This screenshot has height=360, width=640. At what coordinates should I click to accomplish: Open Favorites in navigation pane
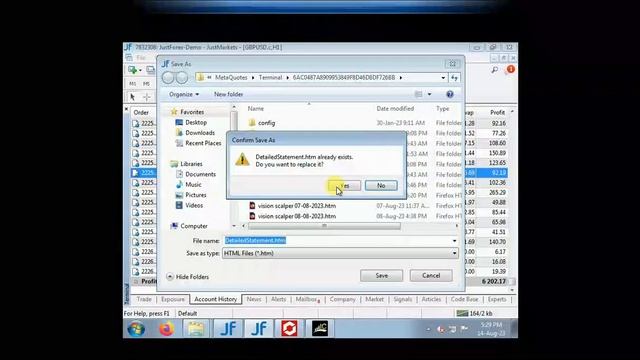coord(192,112)
